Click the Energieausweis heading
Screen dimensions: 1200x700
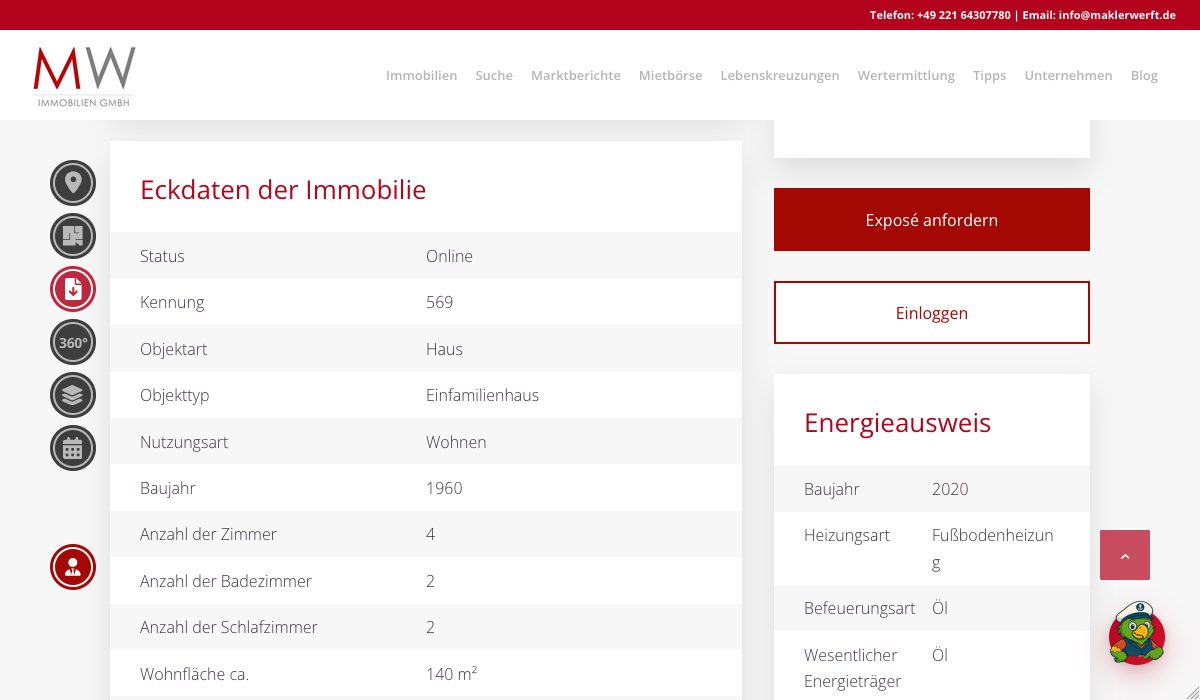(897, 423)
